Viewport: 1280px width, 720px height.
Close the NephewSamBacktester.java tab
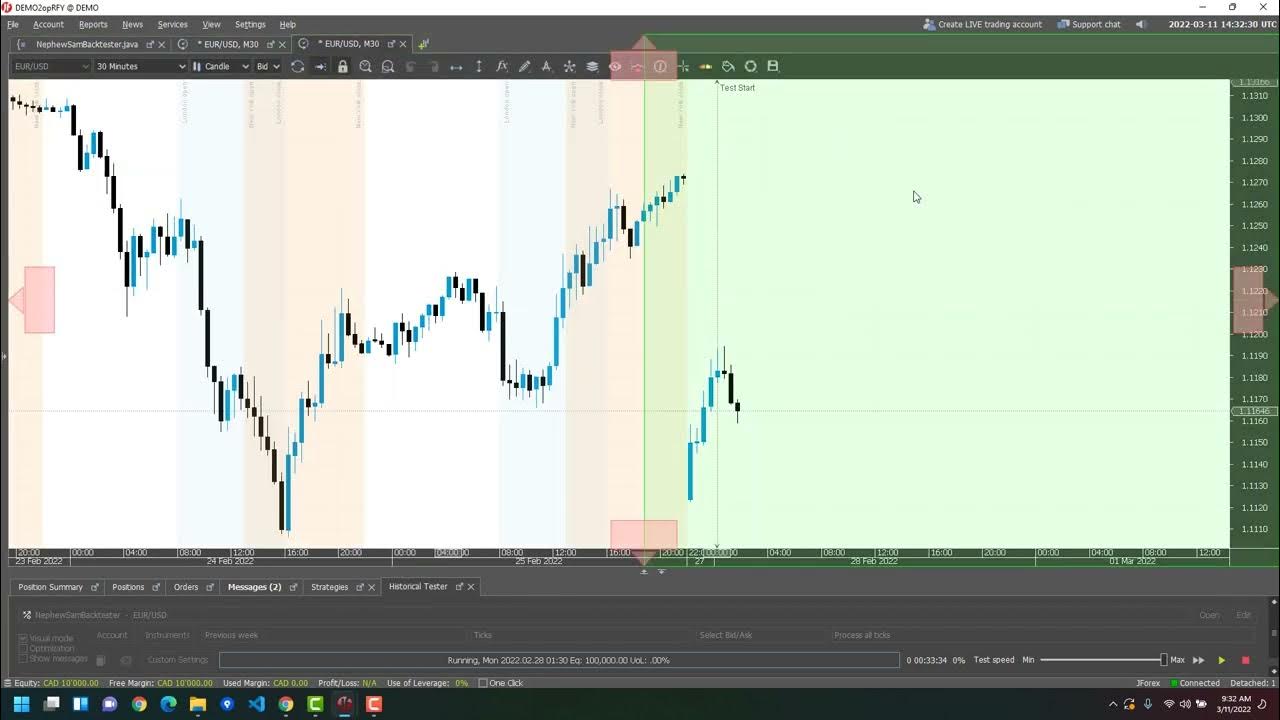click(162, 44)
